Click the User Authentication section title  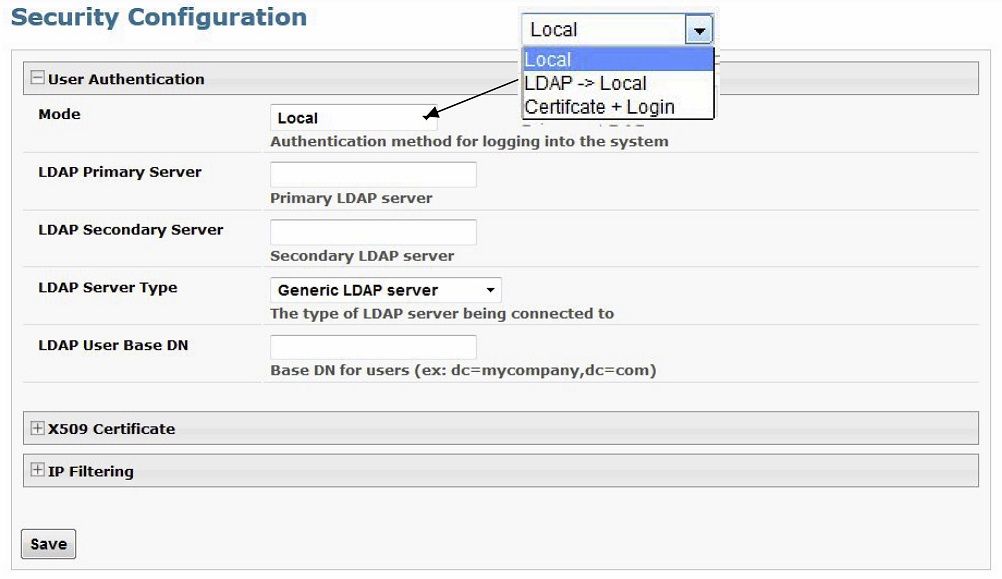(126, 79)
